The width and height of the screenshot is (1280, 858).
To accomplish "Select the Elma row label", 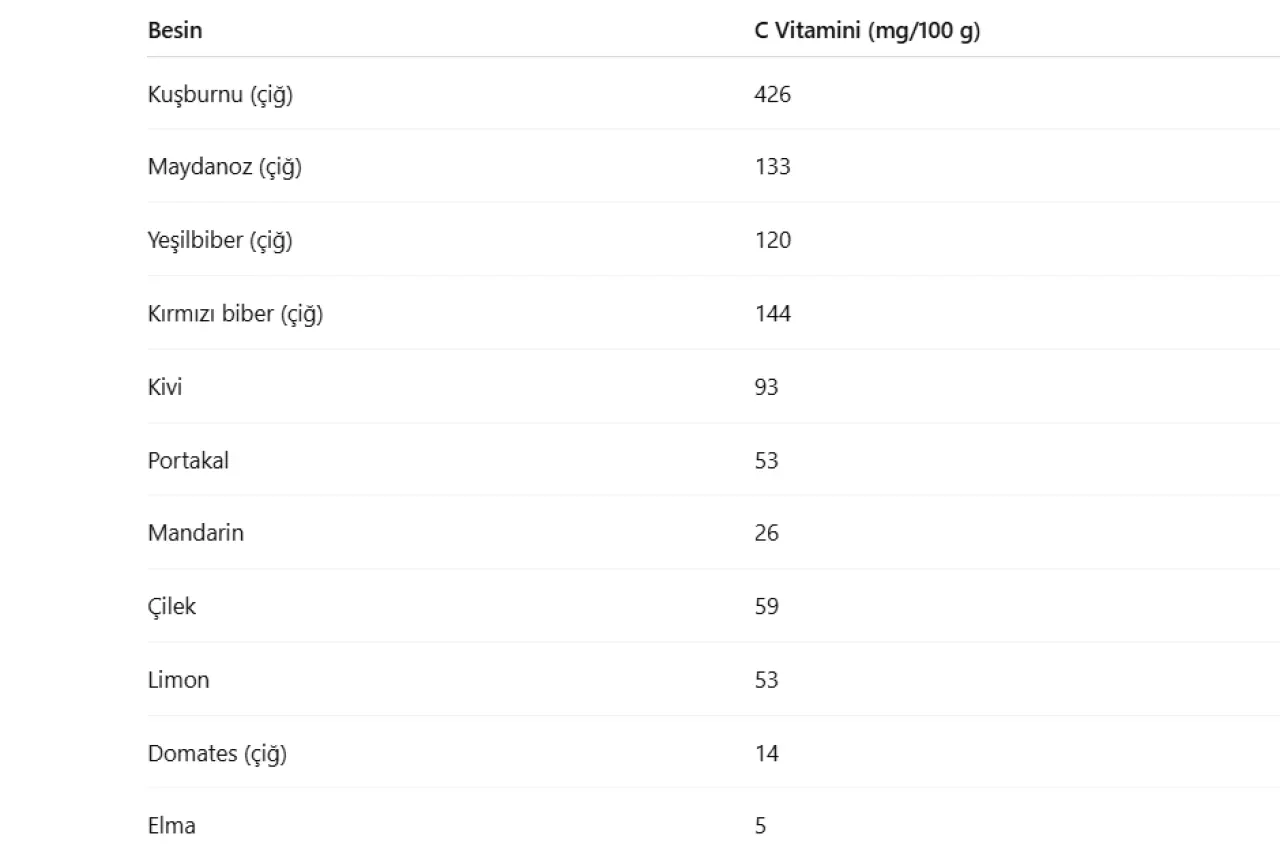I will pyautogui.click(x=172, y=826).
